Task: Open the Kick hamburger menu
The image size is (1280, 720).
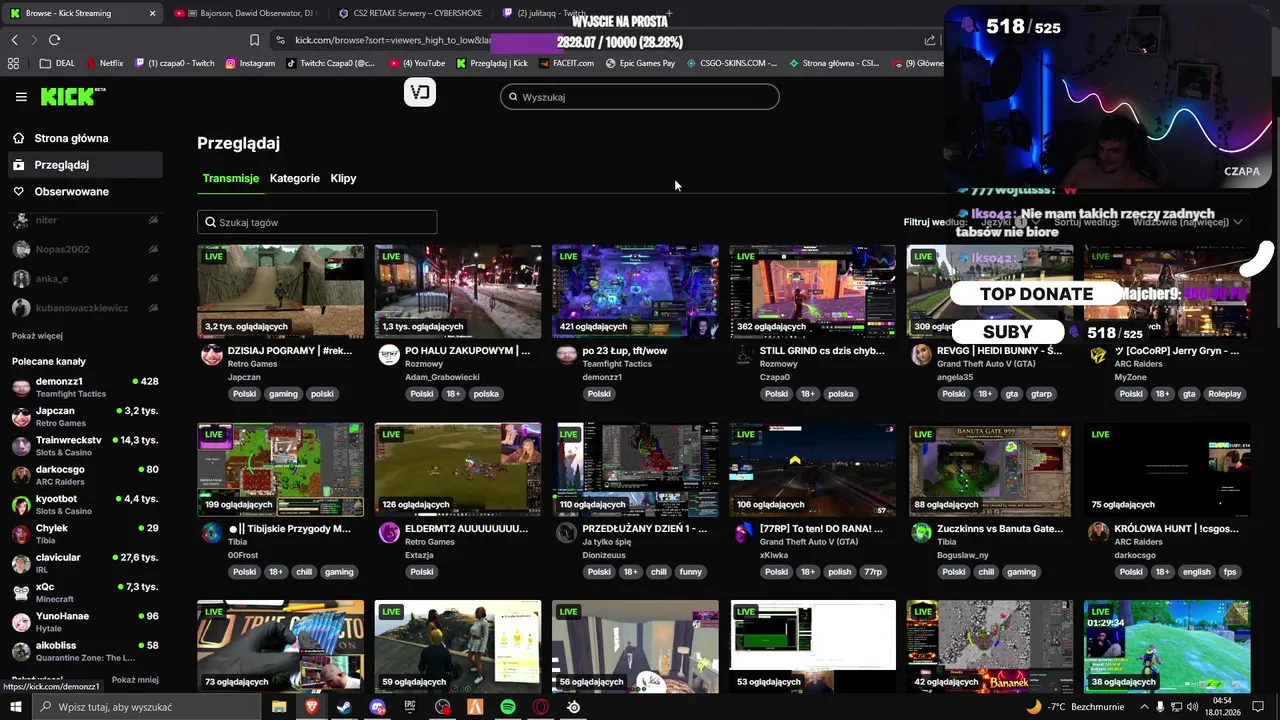Action: (x=21, y=97)
